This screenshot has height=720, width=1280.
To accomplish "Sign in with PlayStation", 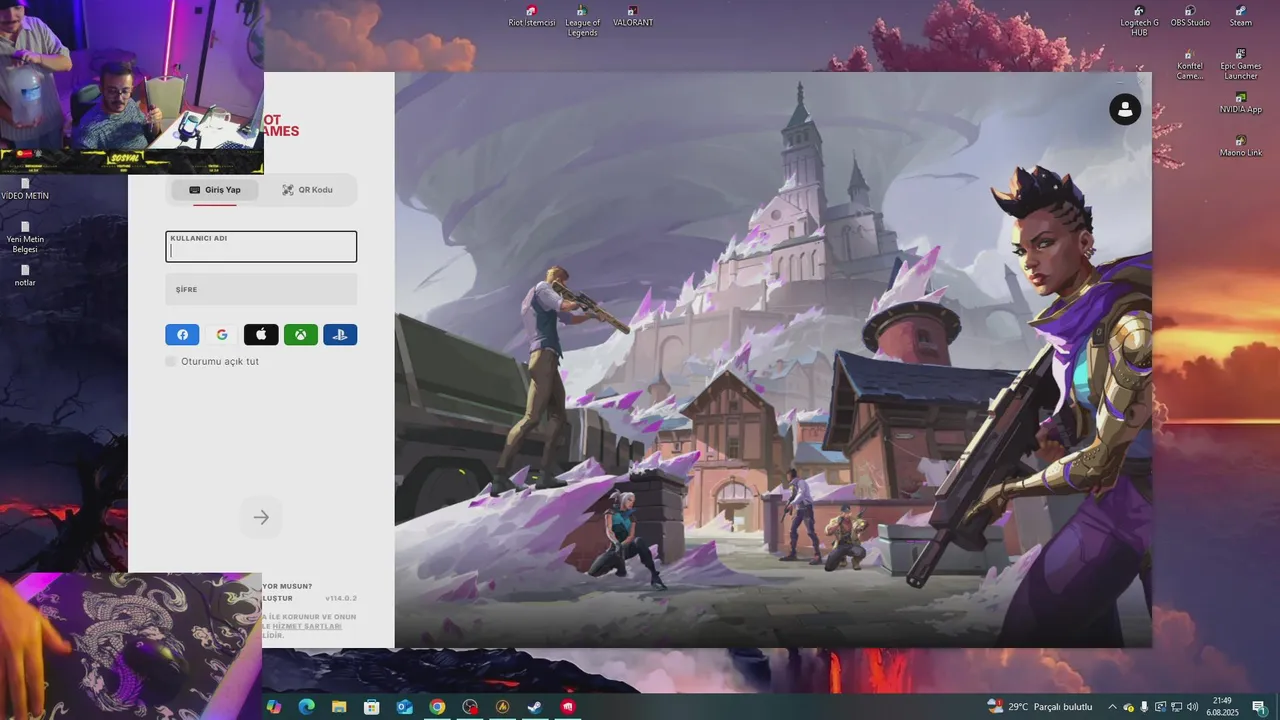I will click(x=340, y=335).
